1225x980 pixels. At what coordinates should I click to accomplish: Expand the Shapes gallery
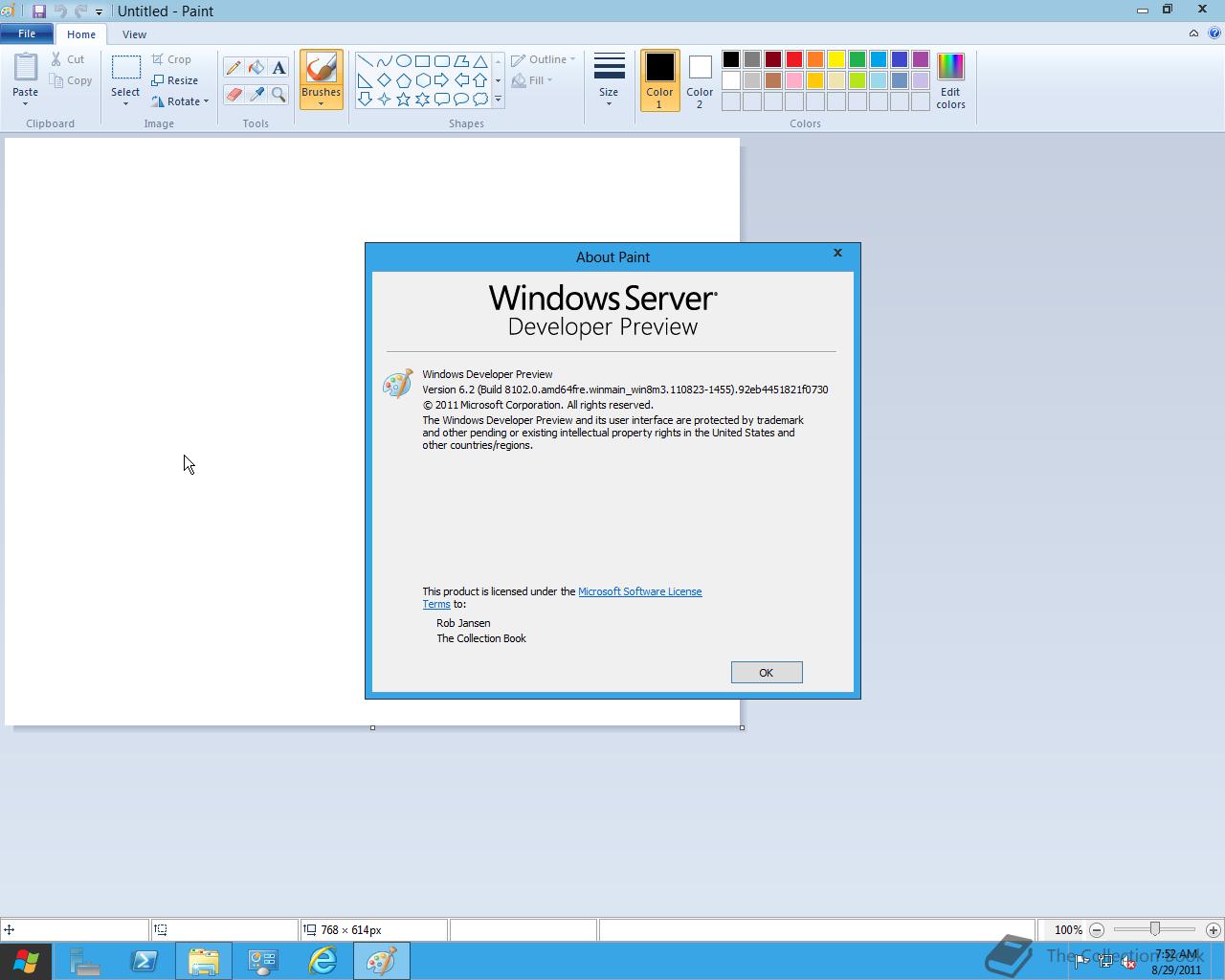coord(498,100)
